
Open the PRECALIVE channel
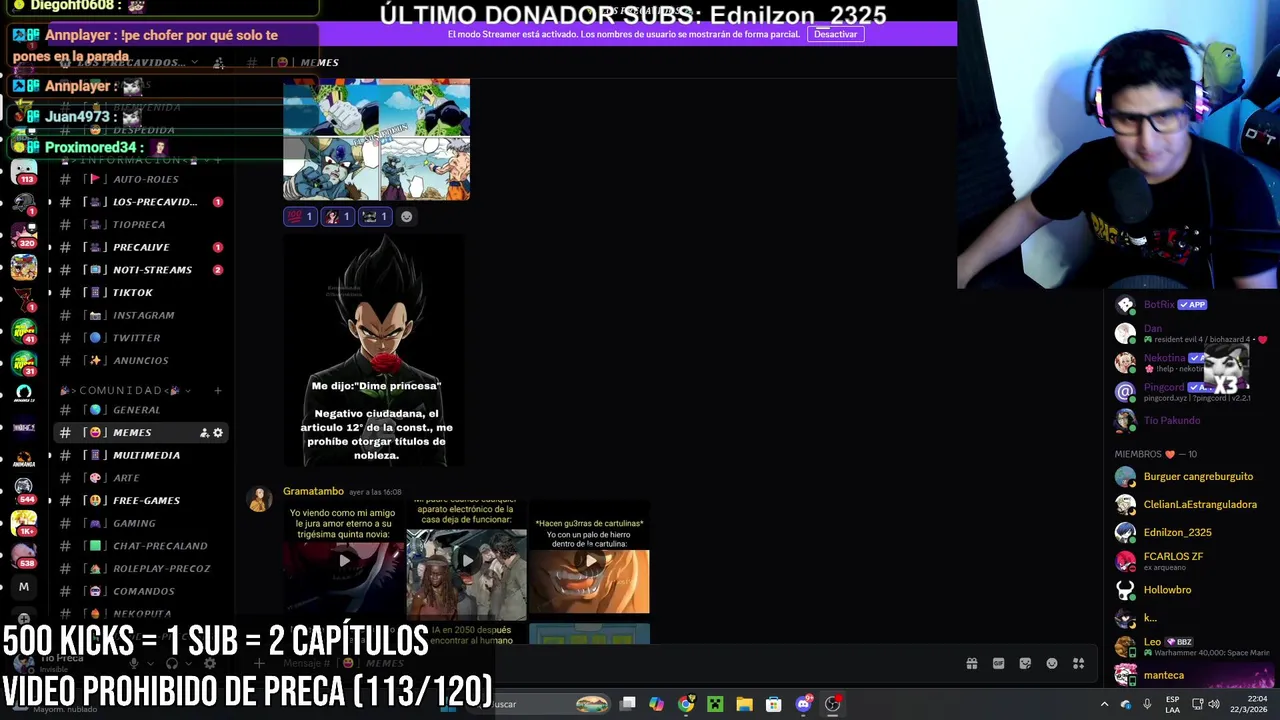pyautogui.click(x=140, y=247)
